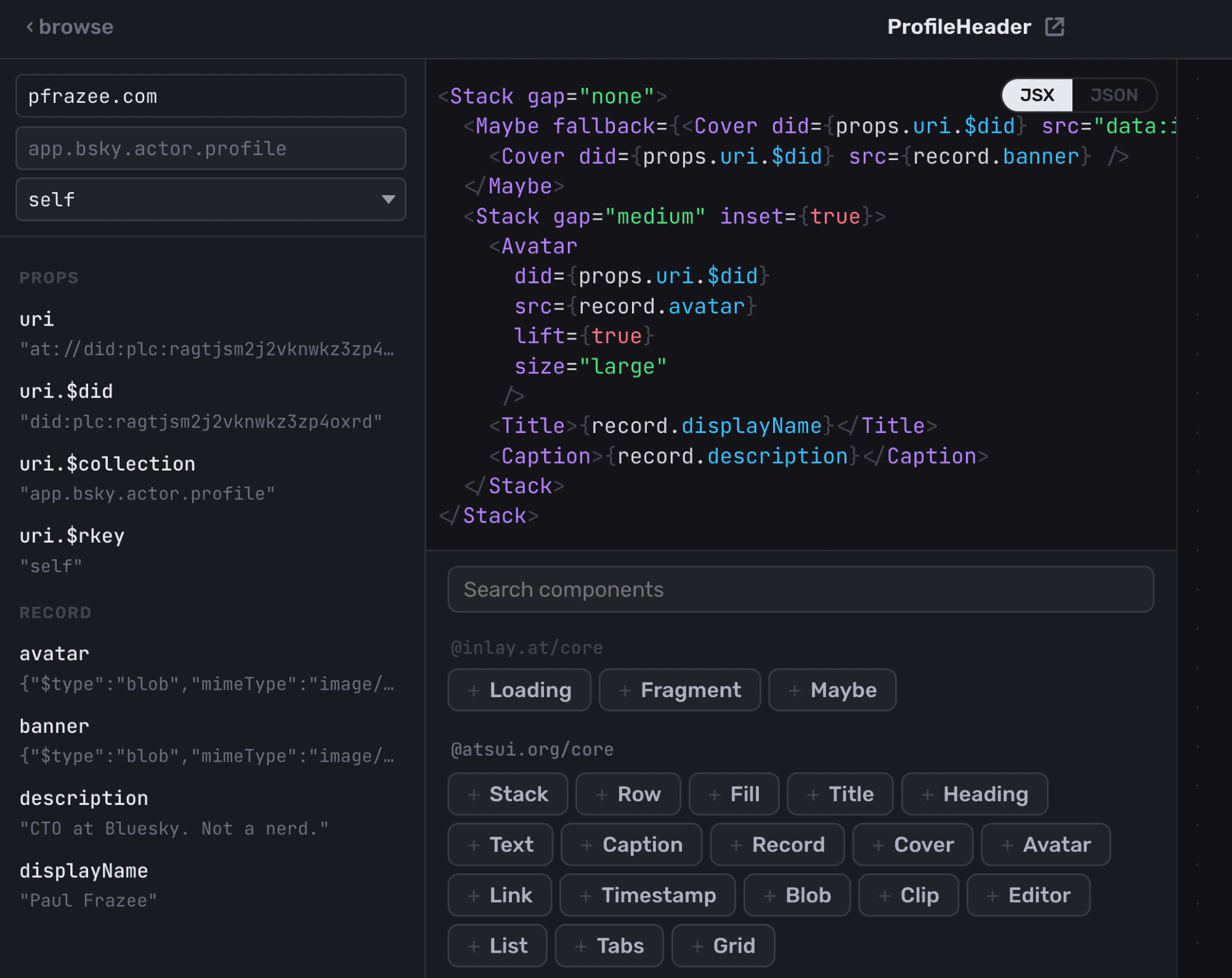The height and width of the screenshot is (978, 1232).
Task: Select the uri.$did prop entry
Action: tap(67, 391)
